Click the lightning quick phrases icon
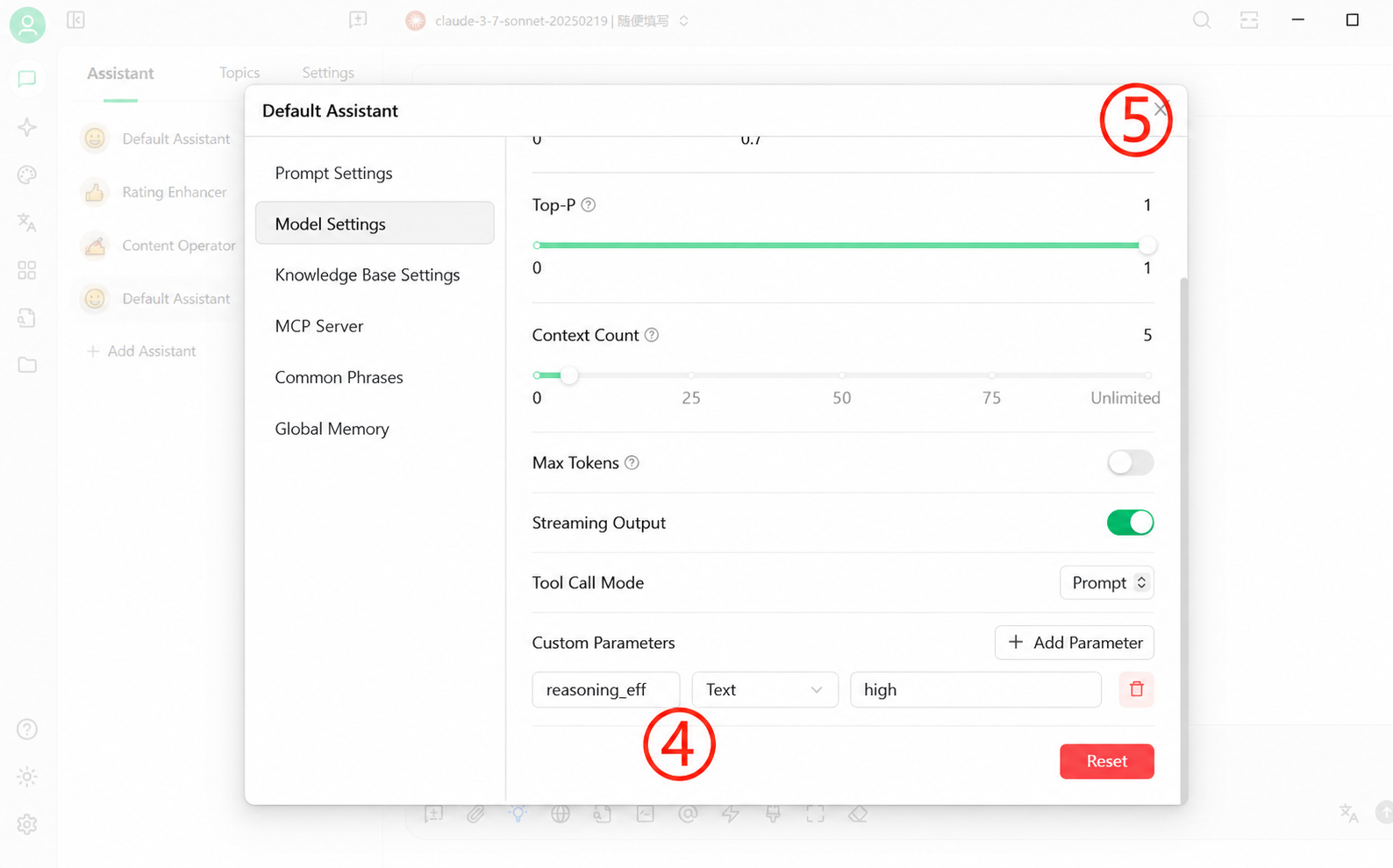1393x868 pixels. [x=731, y=815]
